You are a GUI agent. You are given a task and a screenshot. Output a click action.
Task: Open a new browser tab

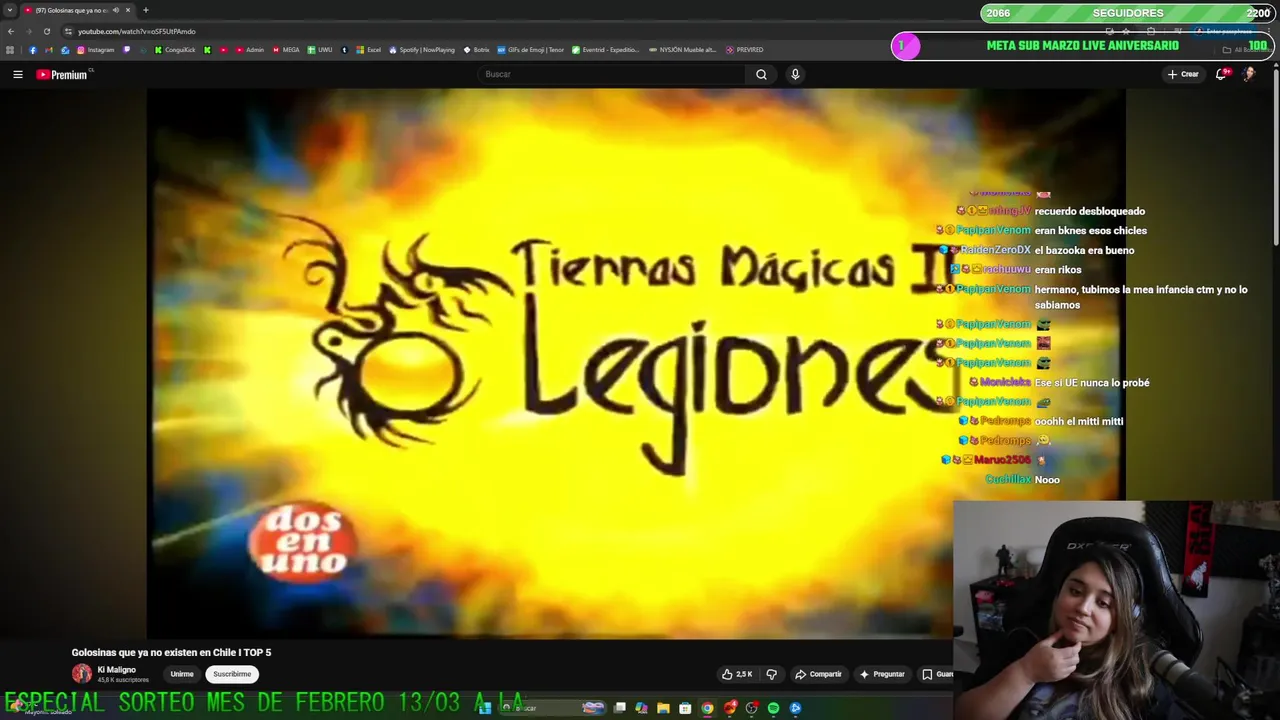click(145, 10)
